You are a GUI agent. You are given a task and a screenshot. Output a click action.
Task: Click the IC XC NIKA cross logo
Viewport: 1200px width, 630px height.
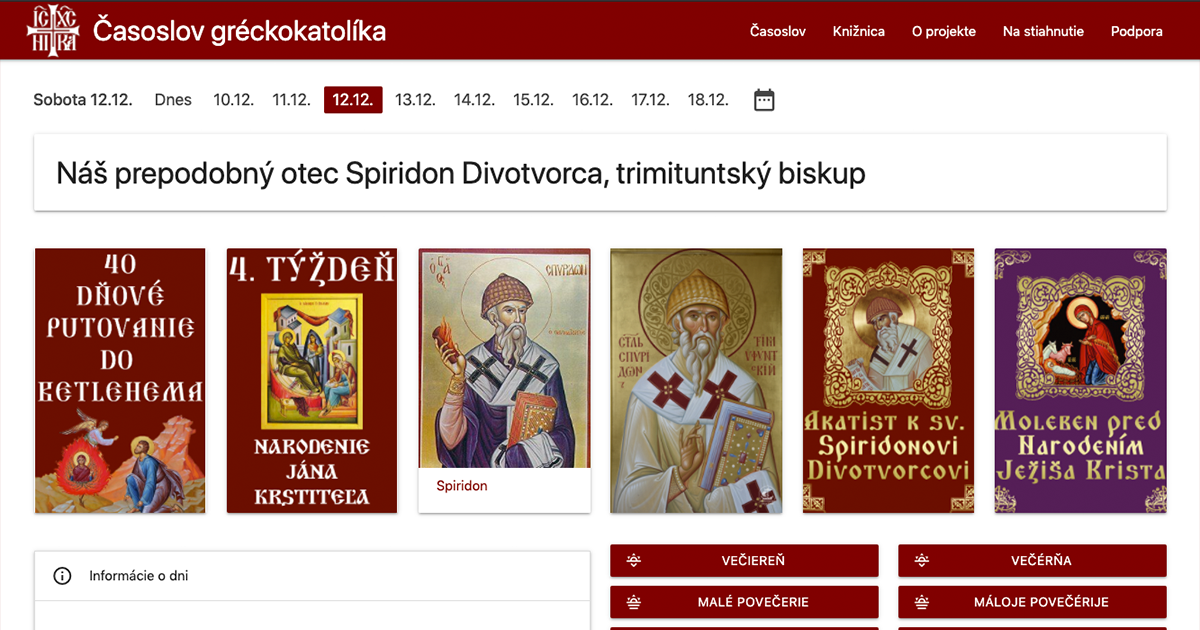(x=52, y=30)
